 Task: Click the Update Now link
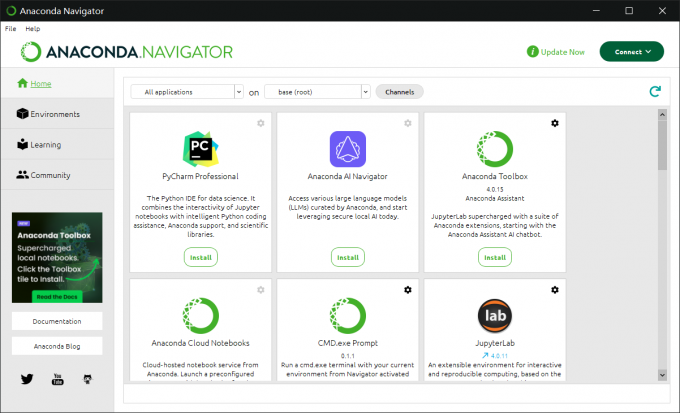(x=562, y=52)
